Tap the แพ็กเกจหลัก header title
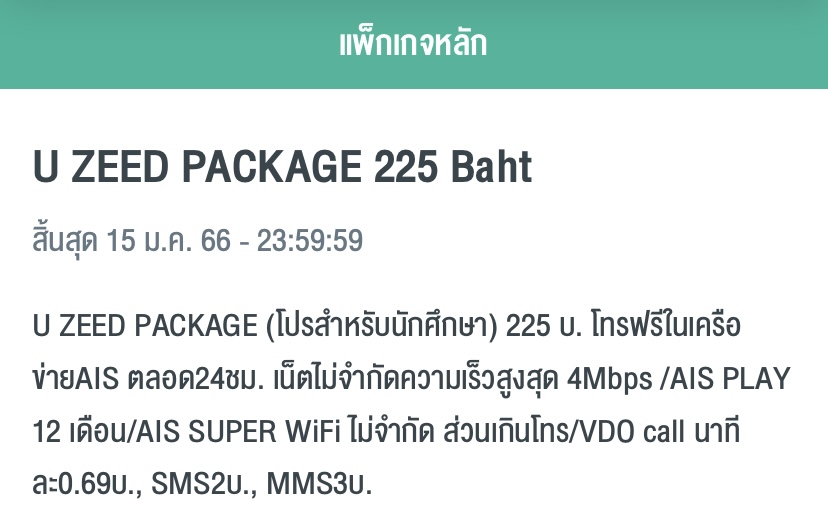This screenshot has height=518, width=828. click(x=413, y=43)
